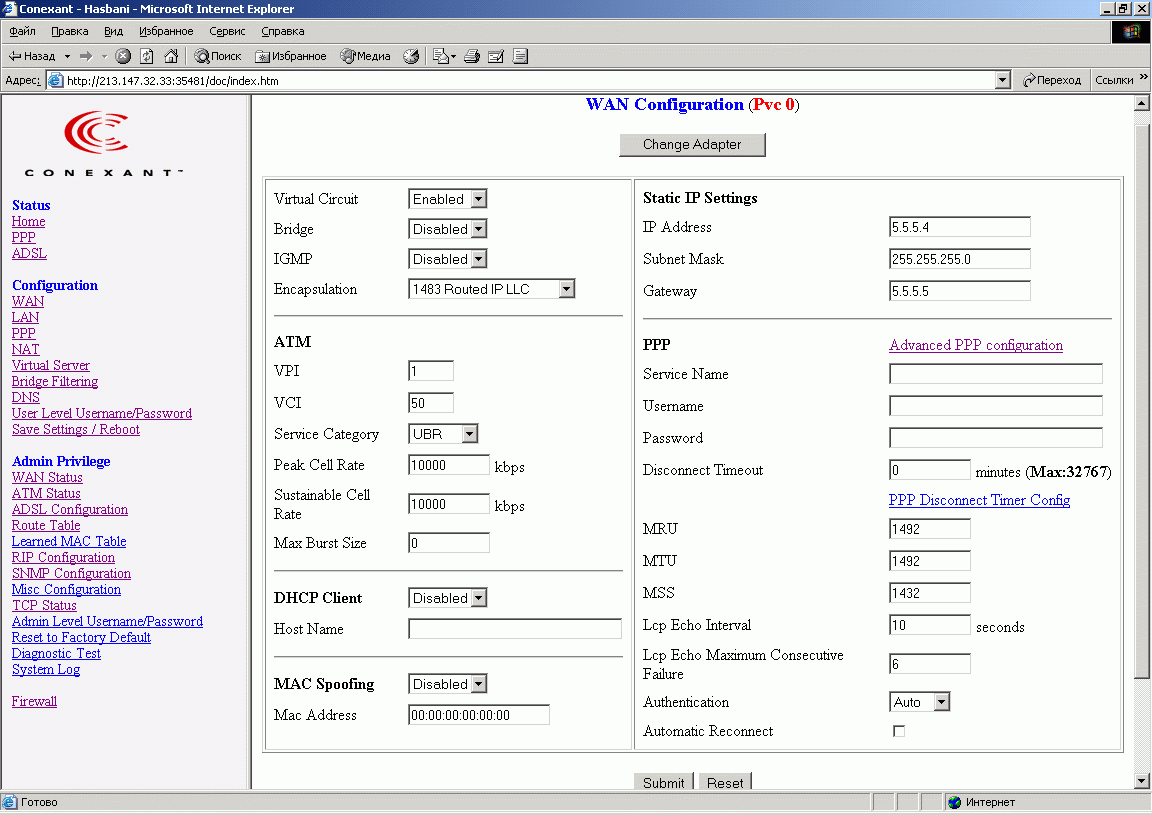Click the page vertical scrollbar thumb
1152x815 pixels.
1142,401
